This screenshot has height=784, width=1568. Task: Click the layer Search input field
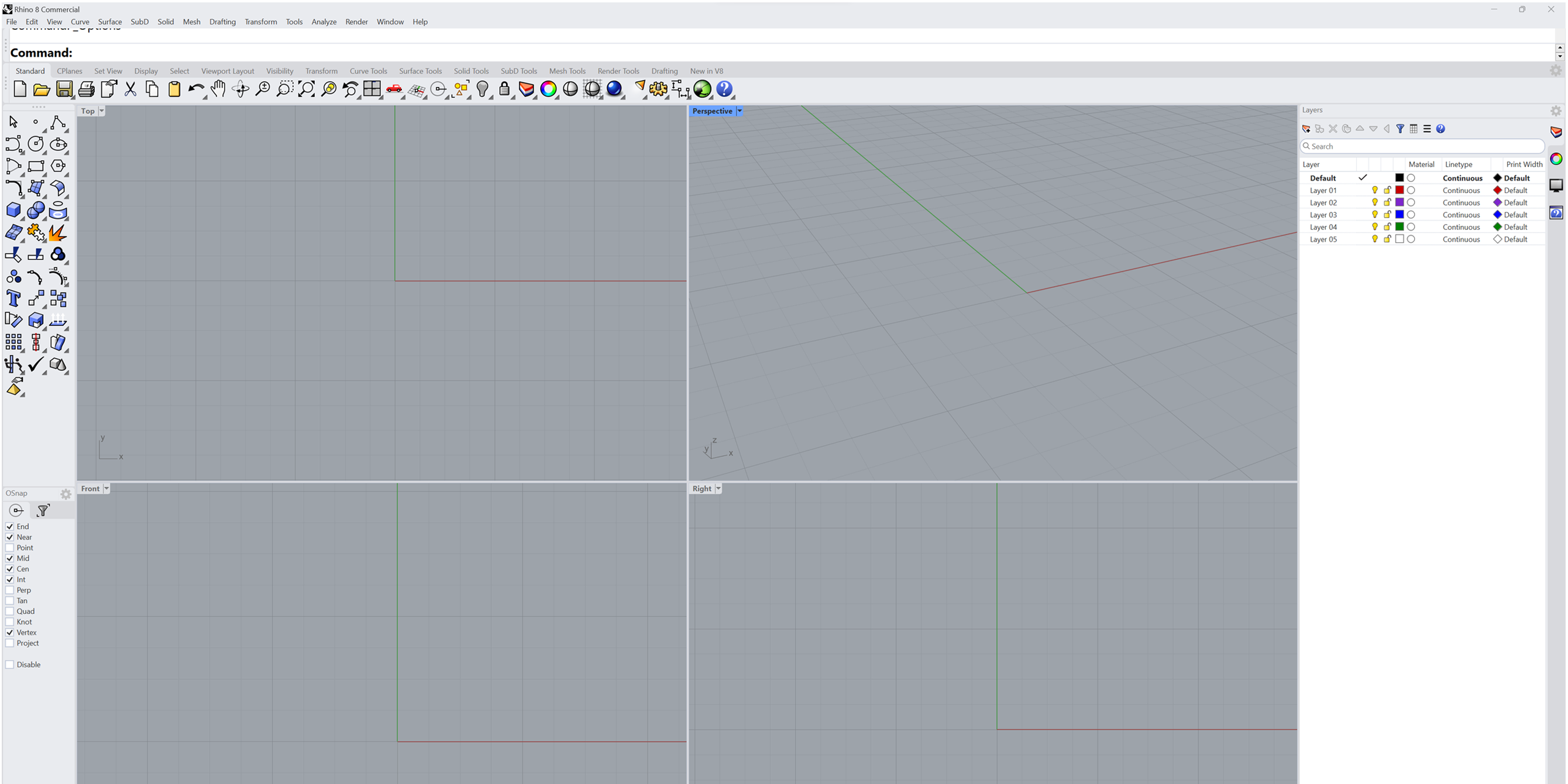pos(1422,147)
